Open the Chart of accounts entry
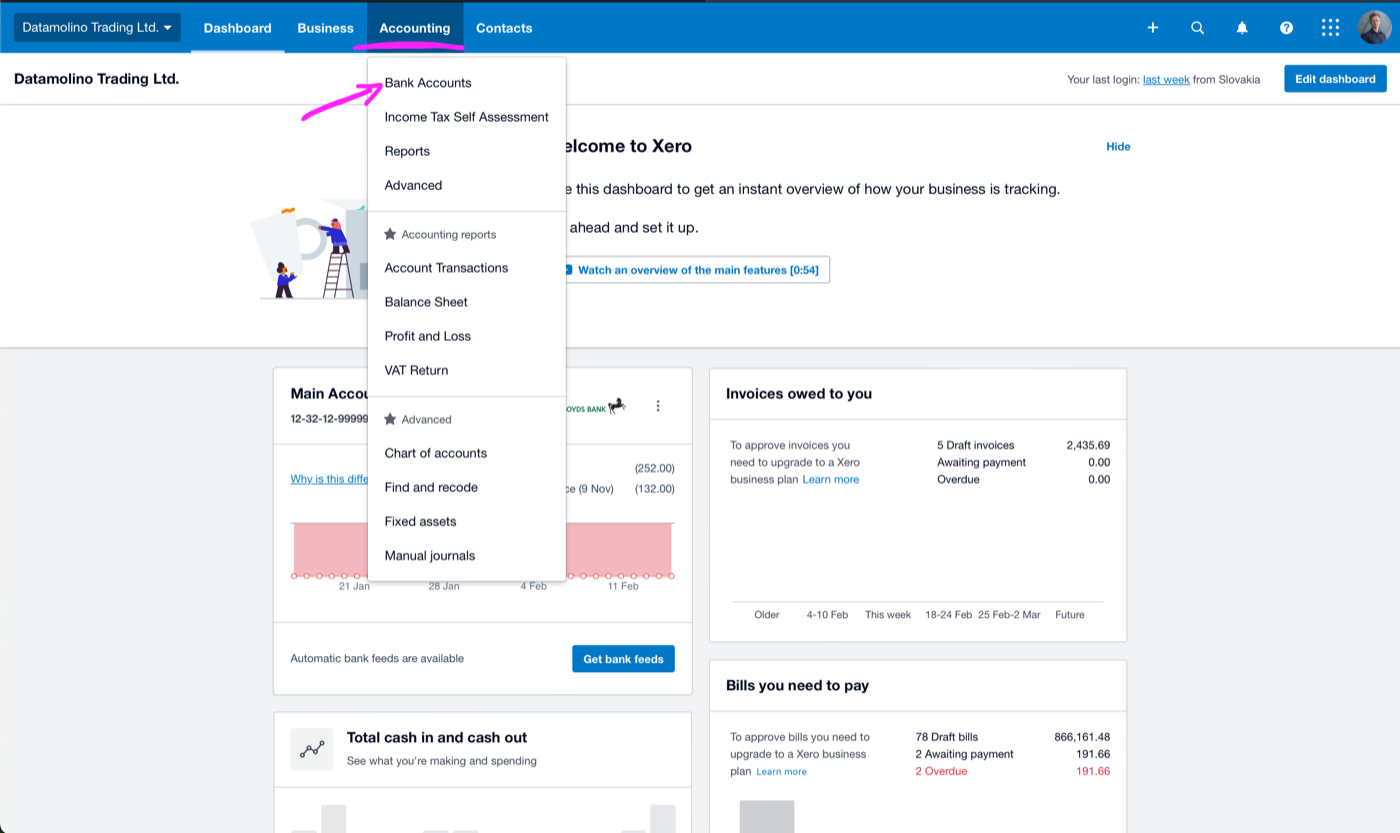Screen dimensions: 1400x833 pyautogui.click(x=435, y=453)
